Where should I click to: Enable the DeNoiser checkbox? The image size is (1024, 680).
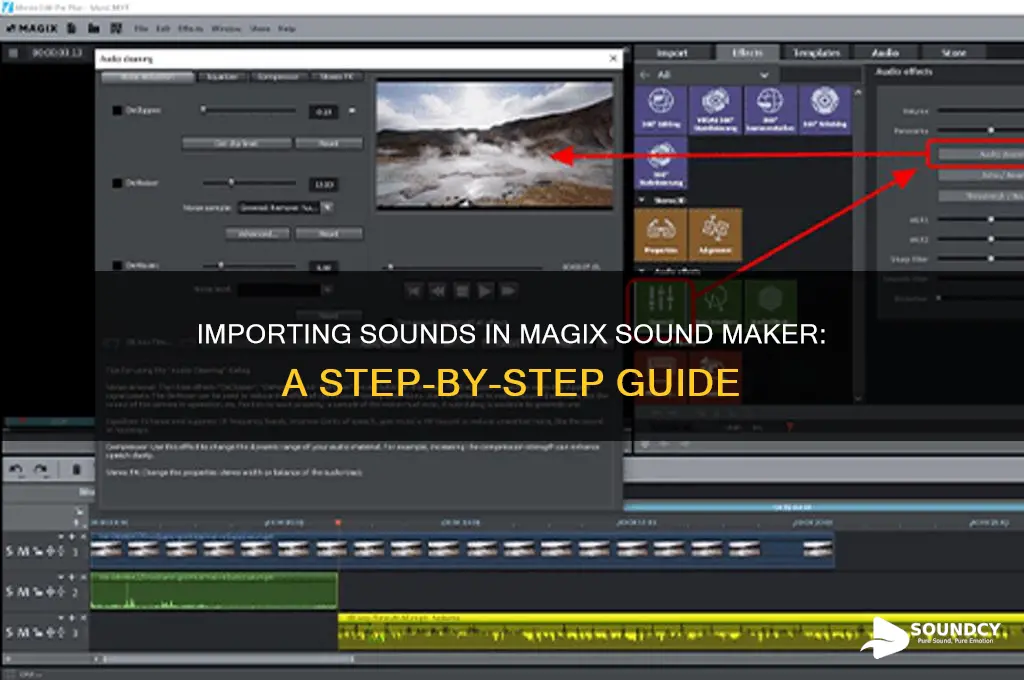pyautogui.click(x=118, y=183)
